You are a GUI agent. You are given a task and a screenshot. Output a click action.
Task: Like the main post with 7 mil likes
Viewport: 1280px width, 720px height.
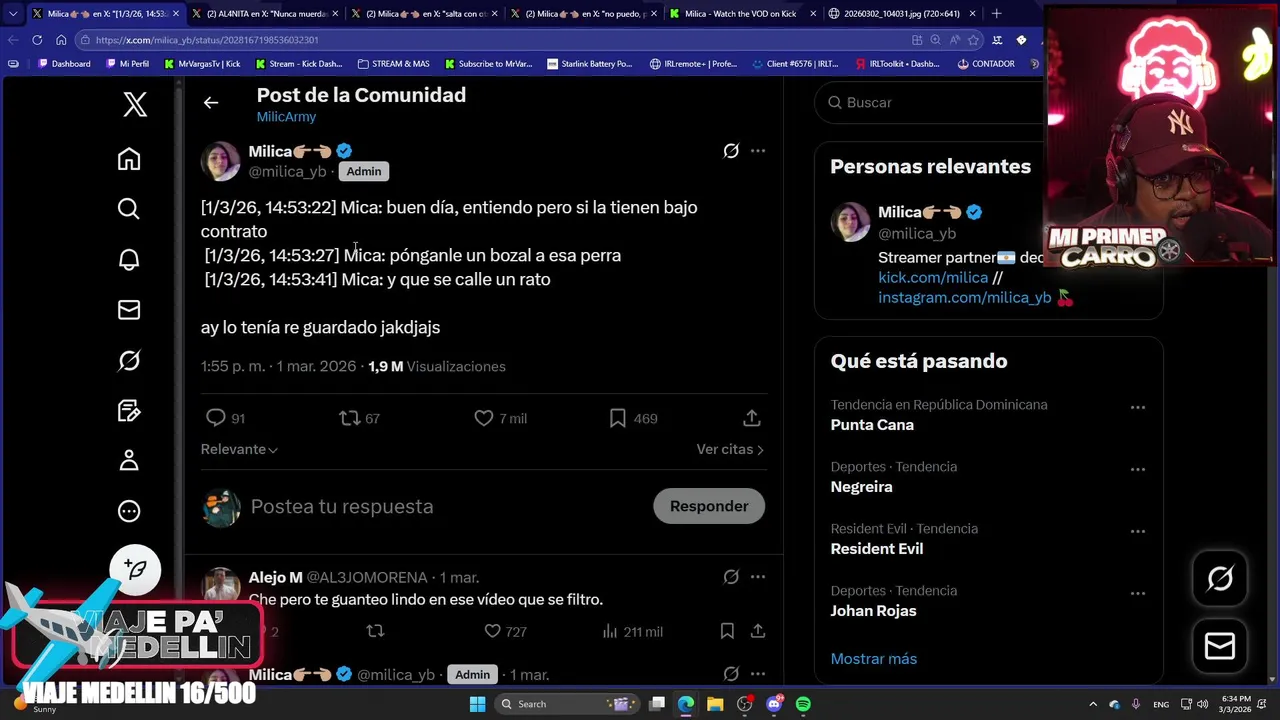(x=484, y=418)
